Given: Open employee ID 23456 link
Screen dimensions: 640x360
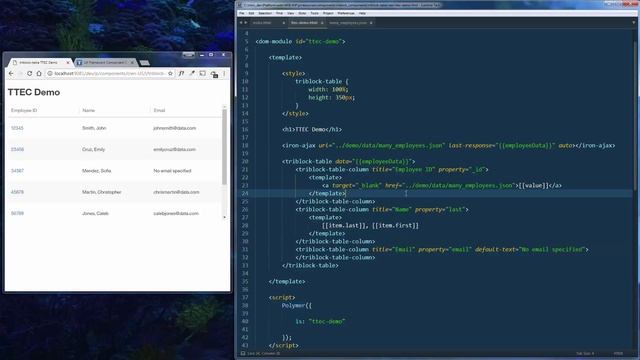Looking at the screenshot, I should (x=17, y=149).
